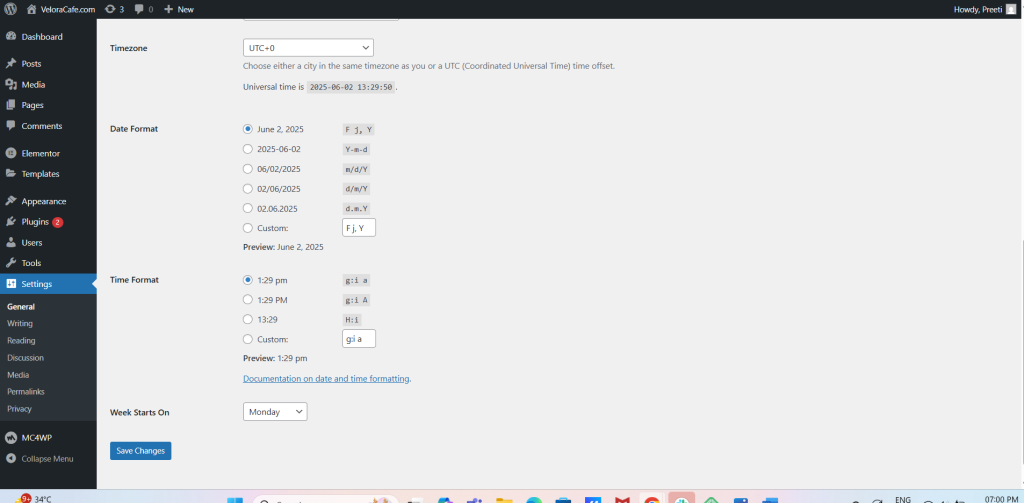The width and height of the screenshot is (1024, 503).
Task: Select the June 2, 2025 date format
Action: [248, 129]
